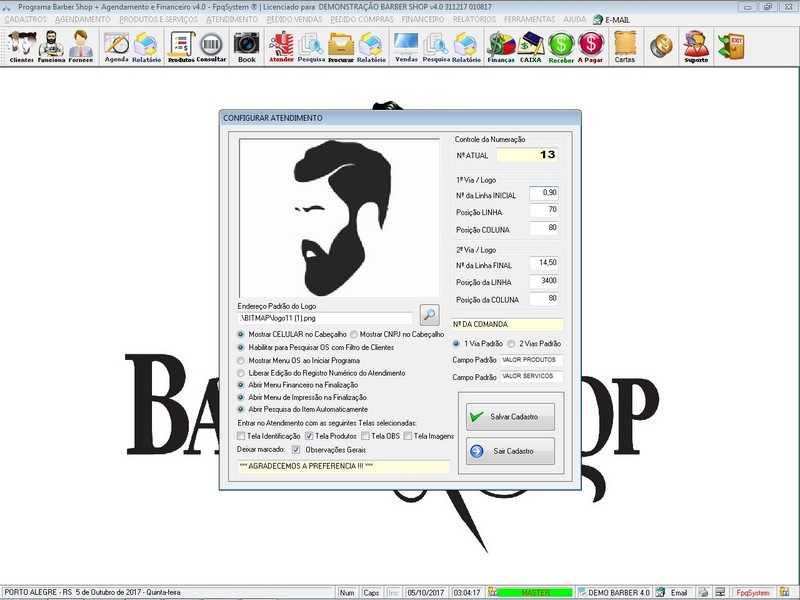
Task: Open the RELATÓRIOS menu
Action: tap(474, 19)
